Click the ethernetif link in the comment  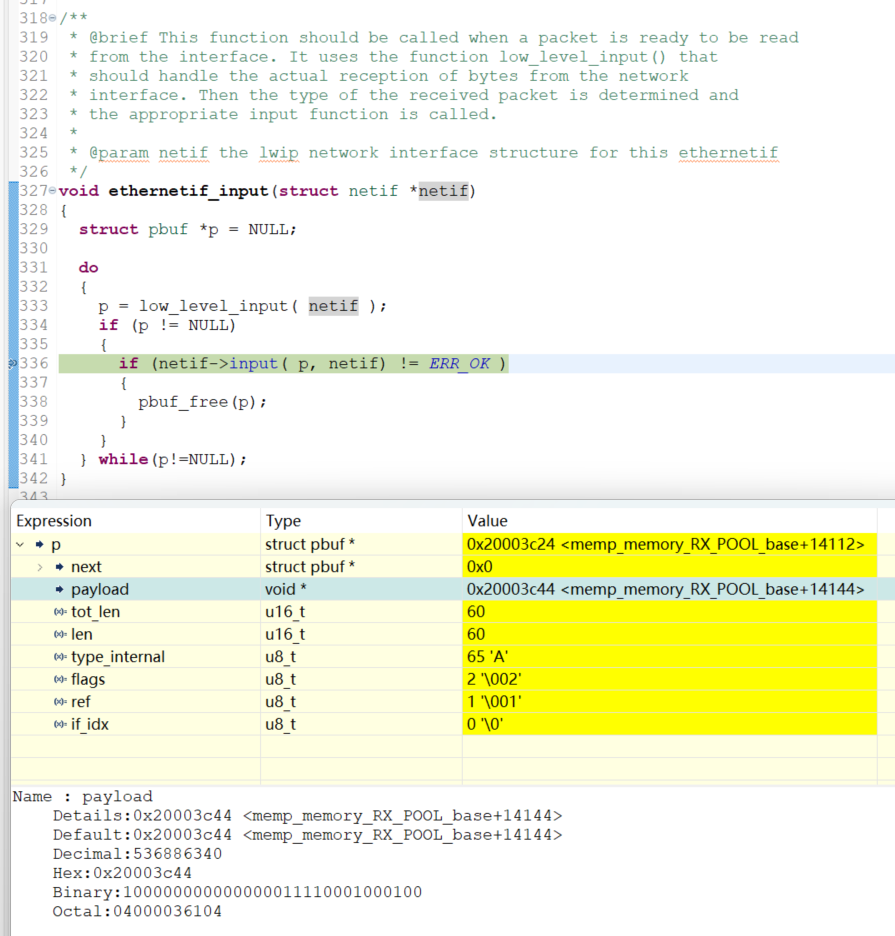click(x=727, y=152)
